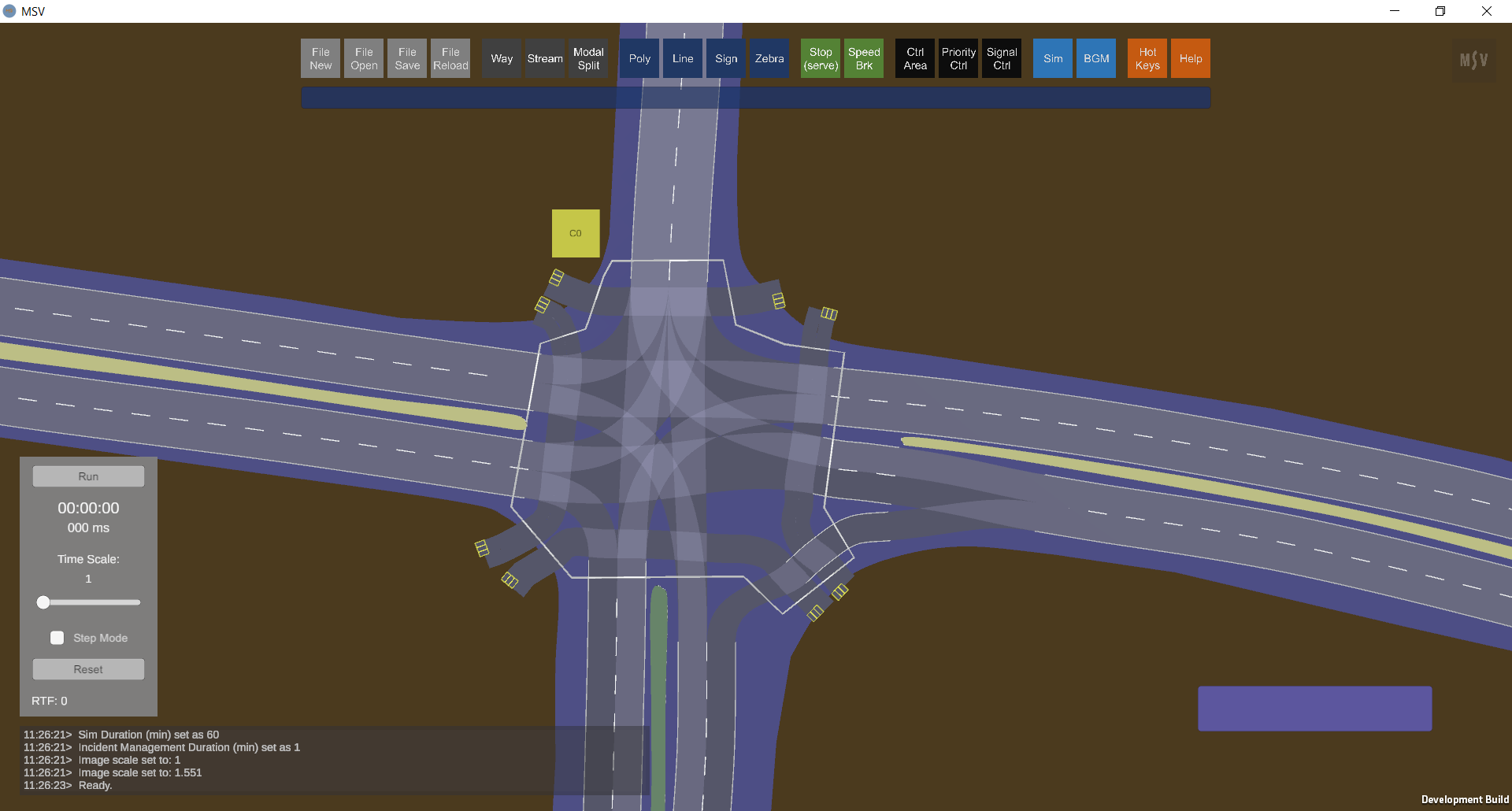The width and height of the screenshot is (1512, 811).
Task: Toggle the BGM button
Action: tap(1096, 58)
